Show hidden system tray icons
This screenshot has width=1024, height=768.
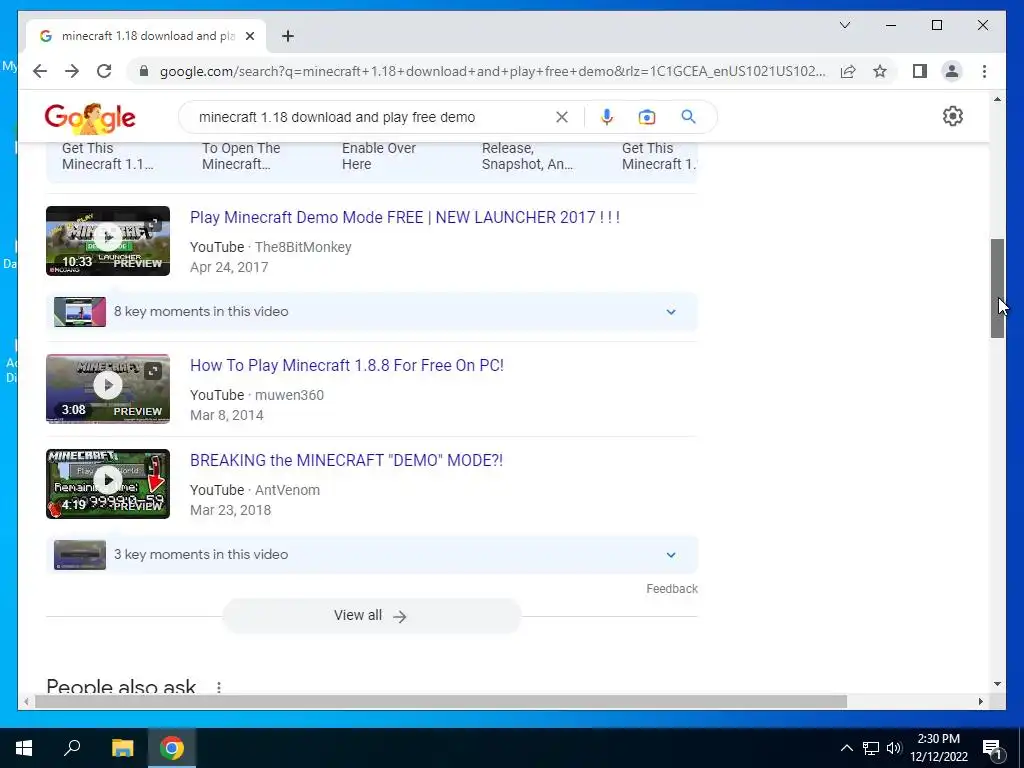(846, 748)
